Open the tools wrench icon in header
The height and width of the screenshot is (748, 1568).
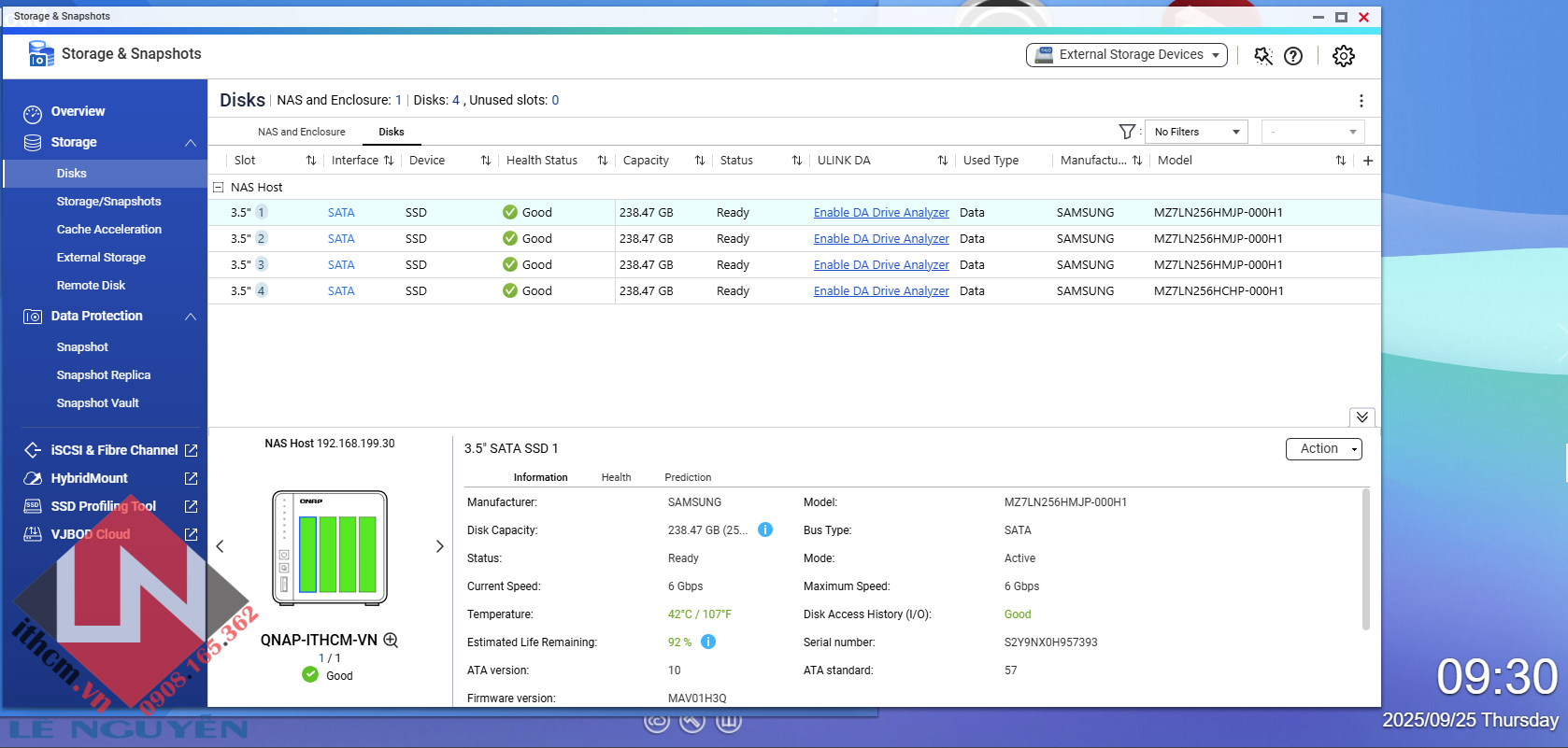(x=1262, y=56)
